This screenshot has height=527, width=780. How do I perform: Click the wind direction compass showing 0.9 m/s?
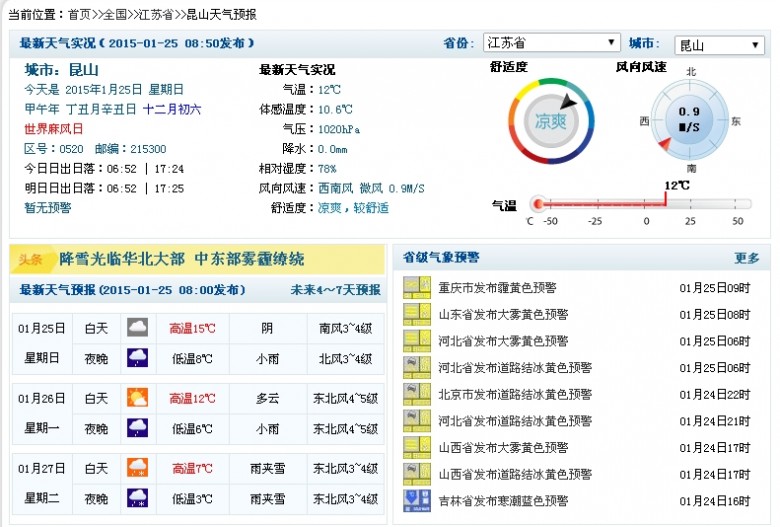tap(689, 120)
